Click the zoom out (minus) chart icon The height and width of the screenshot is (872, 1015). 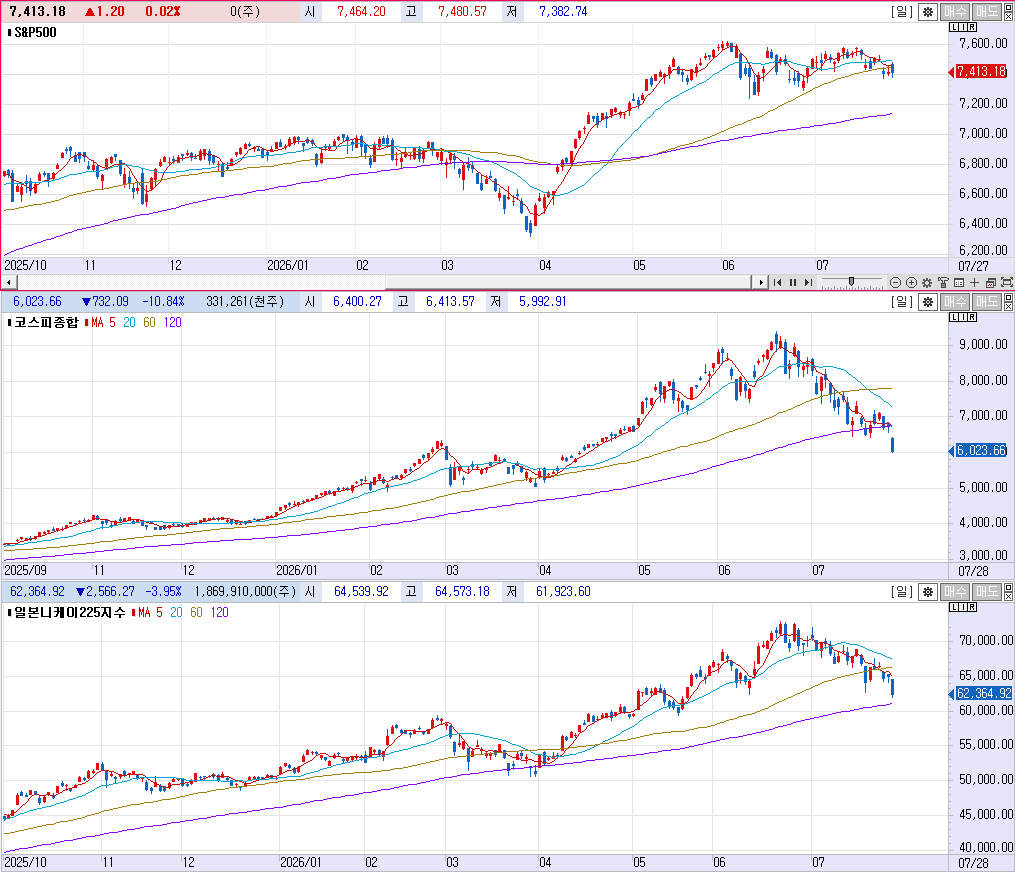[895, 282]
